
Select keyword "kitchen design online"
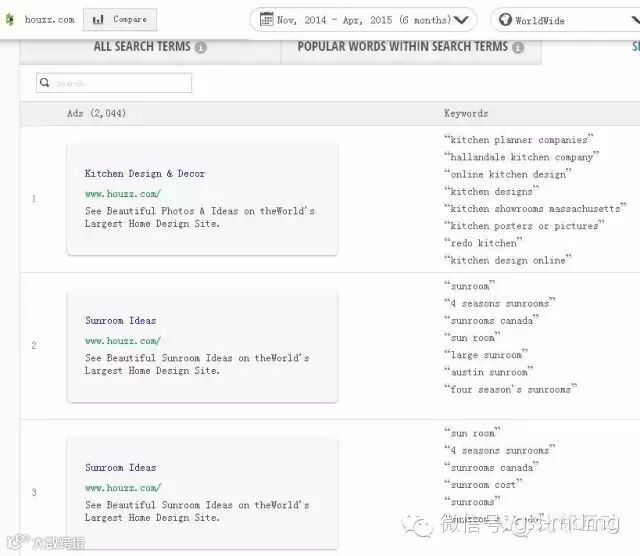click(x=508, y=260)
